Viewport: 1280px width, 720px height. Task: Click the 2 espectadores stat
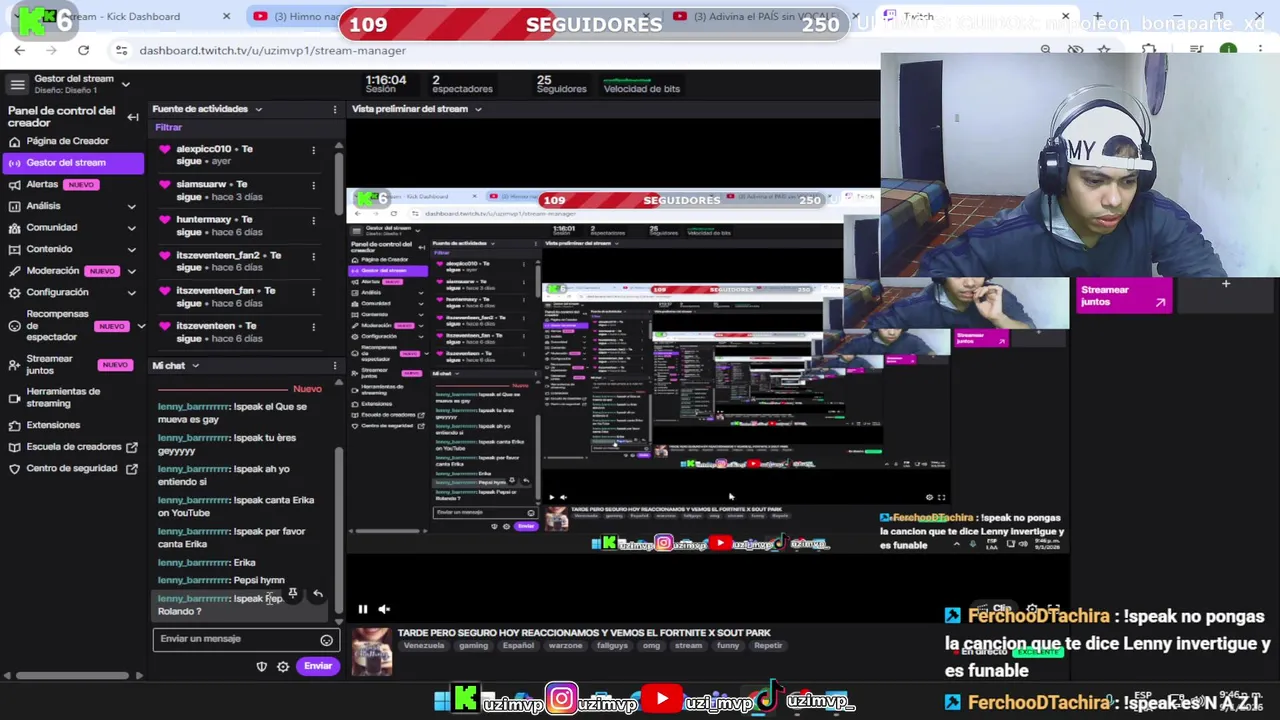point(462,84)
